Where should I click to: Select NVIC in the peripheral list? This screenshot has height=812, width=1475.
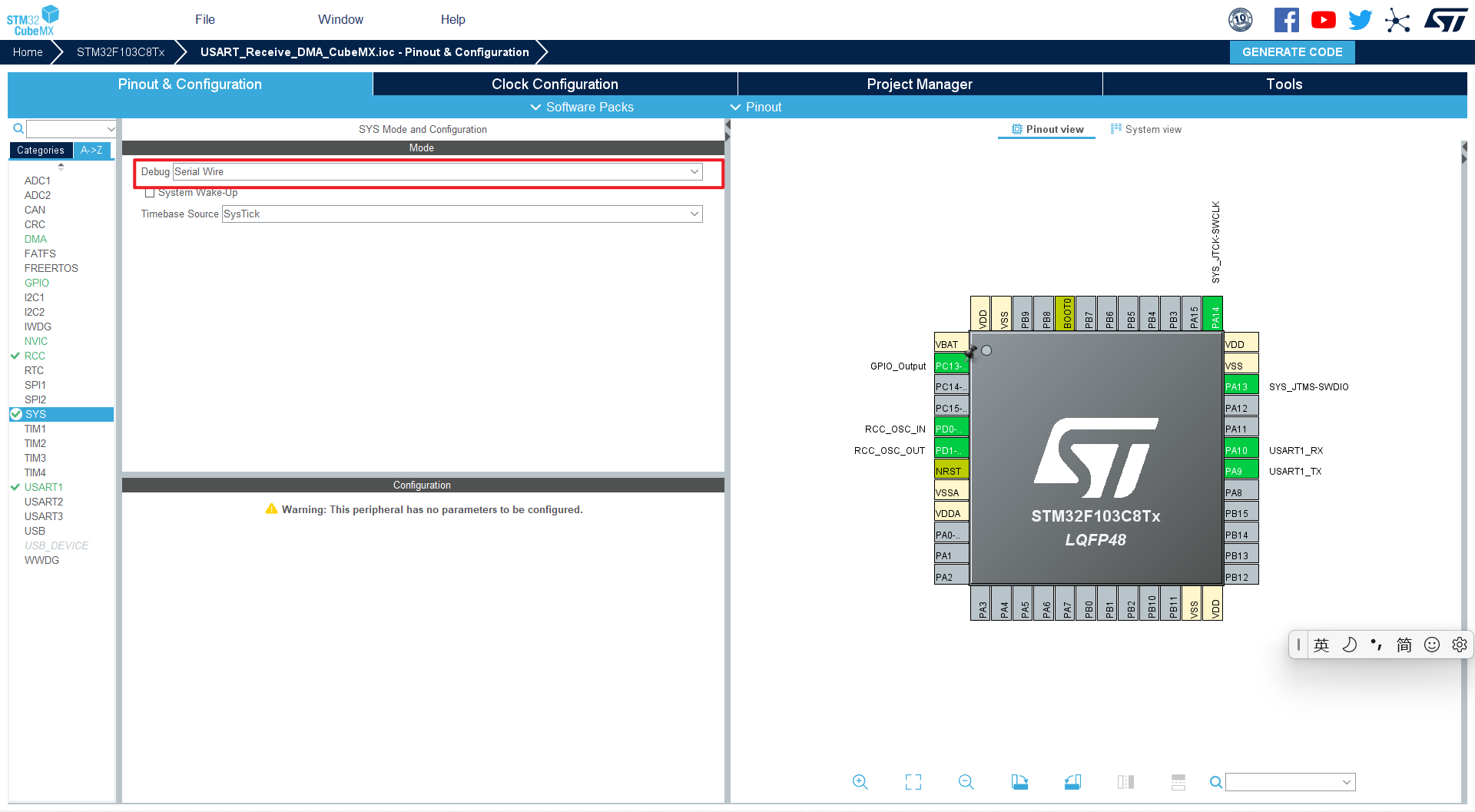coord(35,341)
